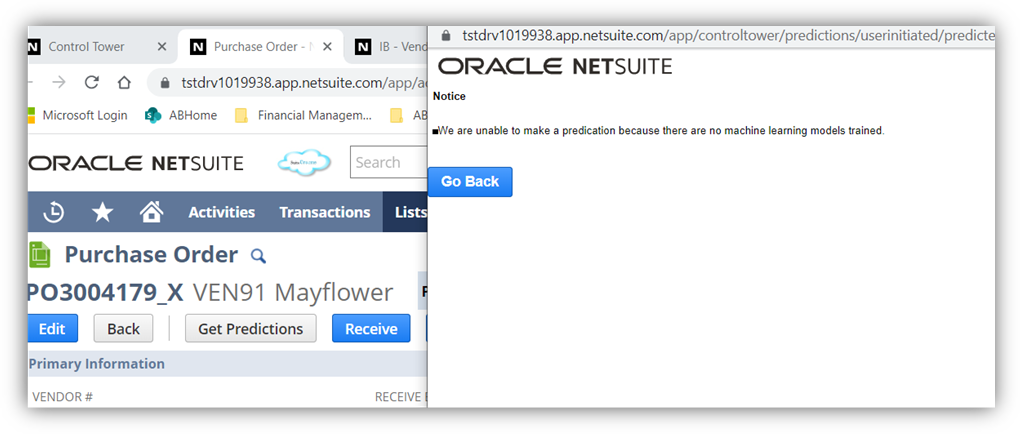Click the Go Back button
Image resolution: width=1020 pixels, height=434 pixels.
point(470,182)
